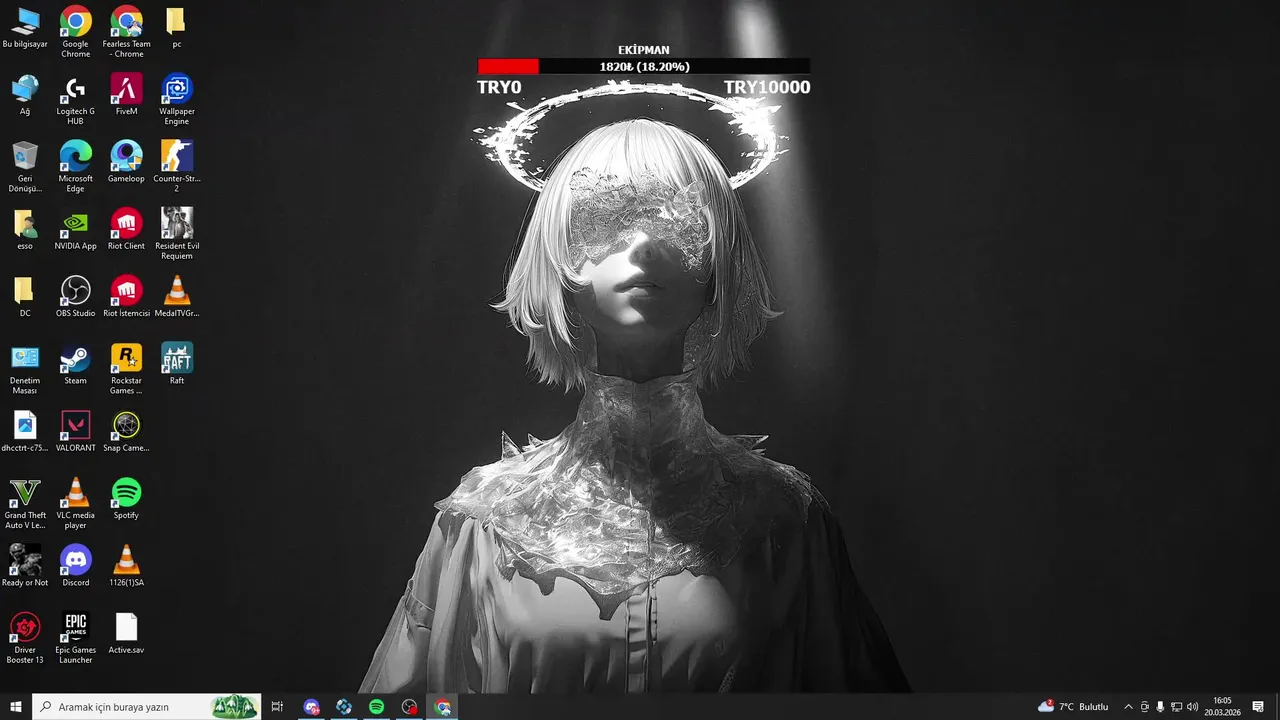
Task: Launch FiveM from desktop
Action: tap(126, 95)
